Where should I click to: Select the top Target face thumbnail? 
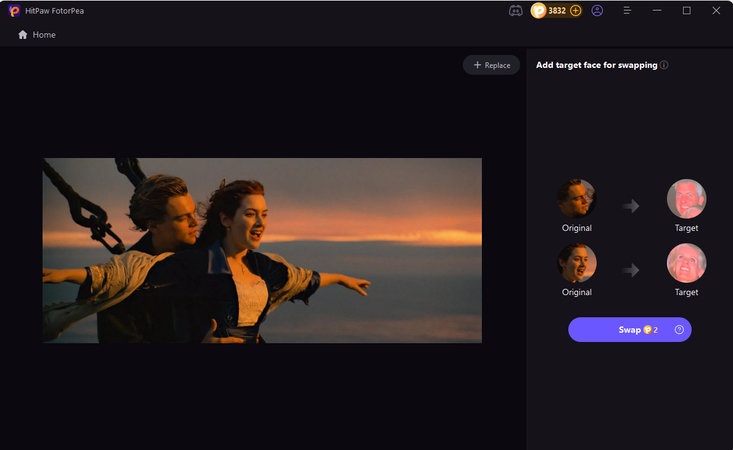point(686,199)
